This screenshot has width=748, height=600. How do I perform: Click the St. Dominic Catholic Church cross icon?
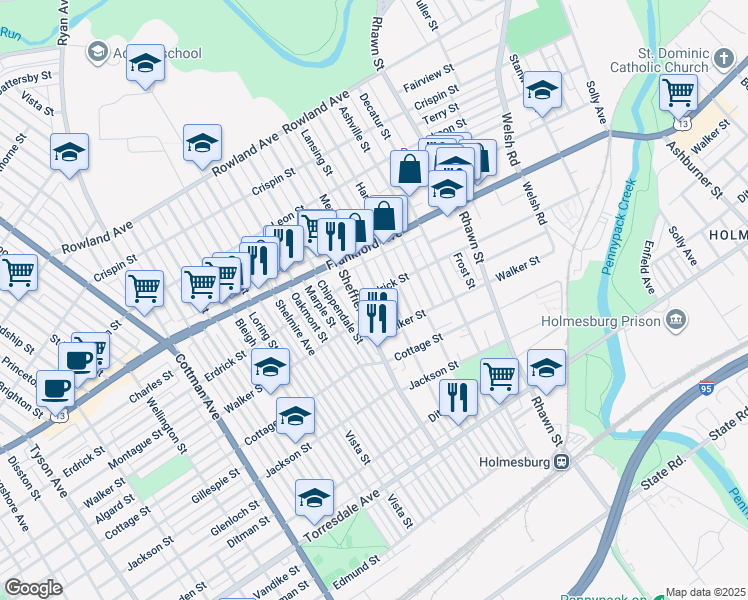click(x=724, y=59)
